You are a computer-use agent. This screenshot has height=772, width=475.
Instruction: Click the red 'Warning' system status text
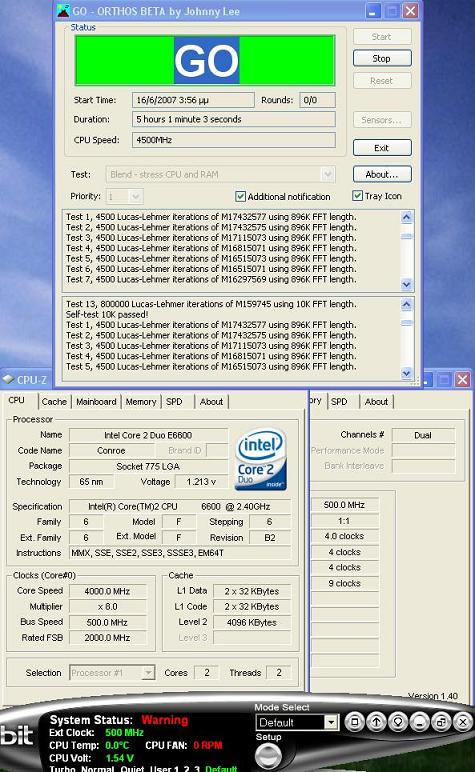pyautogui.click(x=165, y=720)
